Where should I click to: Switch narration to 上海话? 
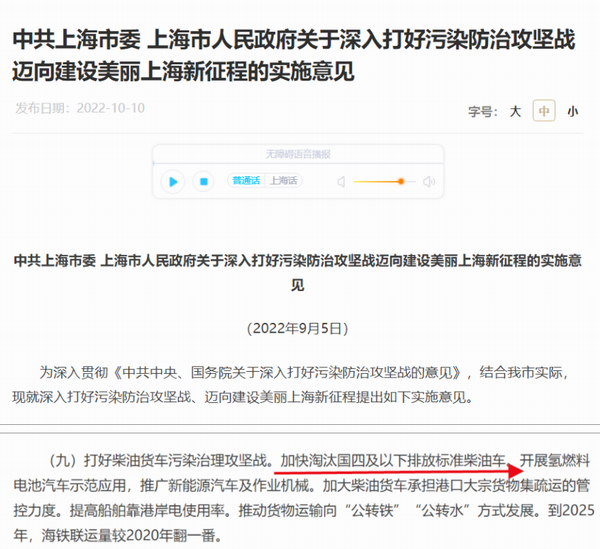[x=283, y=180]
